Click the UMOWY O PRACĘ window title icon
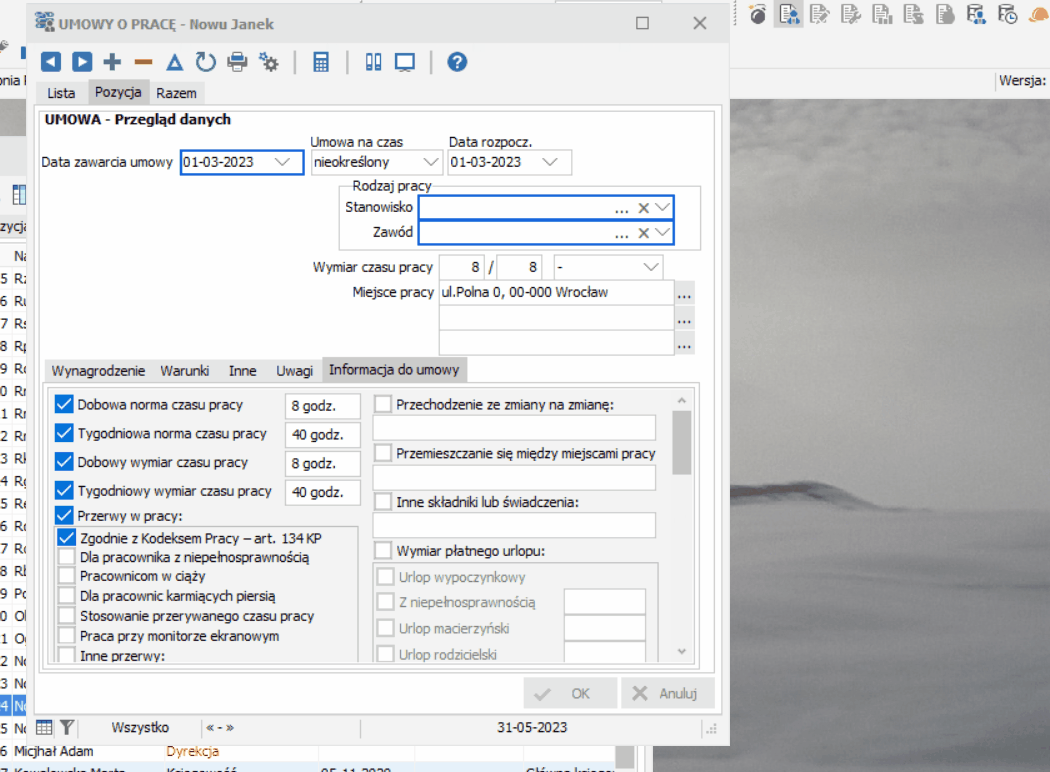 click(x=45, y=23)
